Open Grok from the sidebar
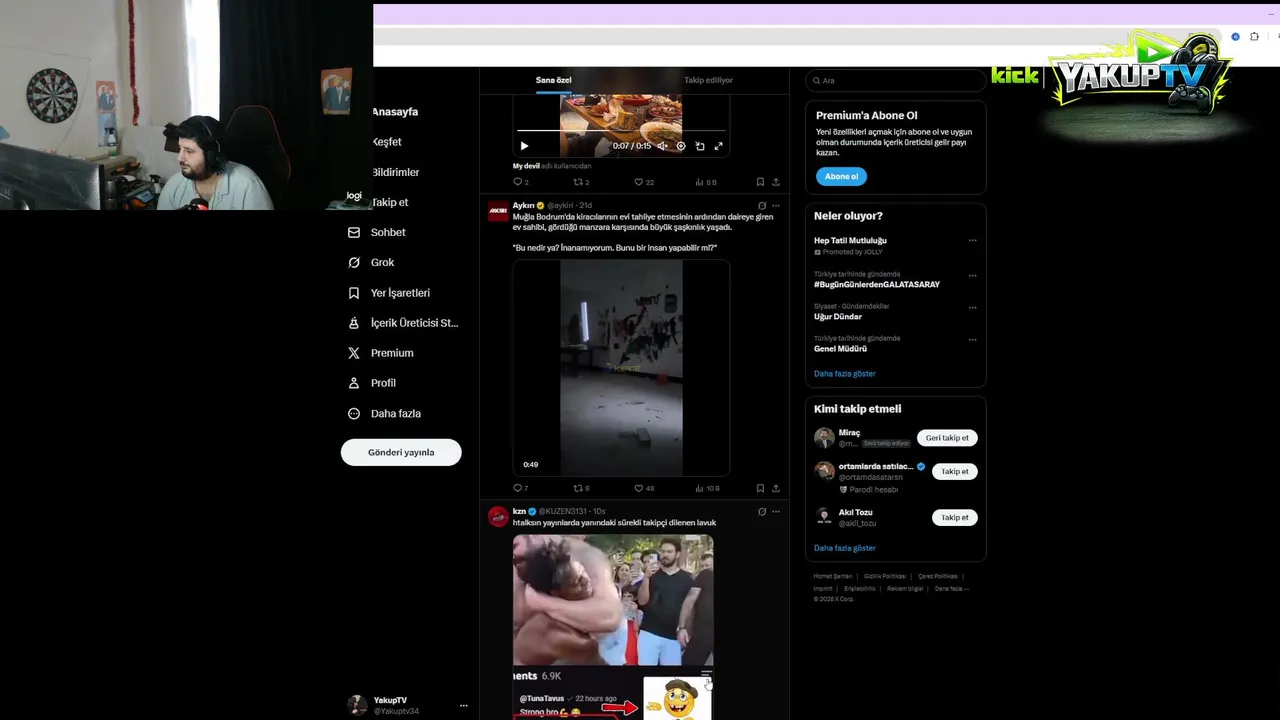Screen dimensions: 1280x720 point(371,262)
